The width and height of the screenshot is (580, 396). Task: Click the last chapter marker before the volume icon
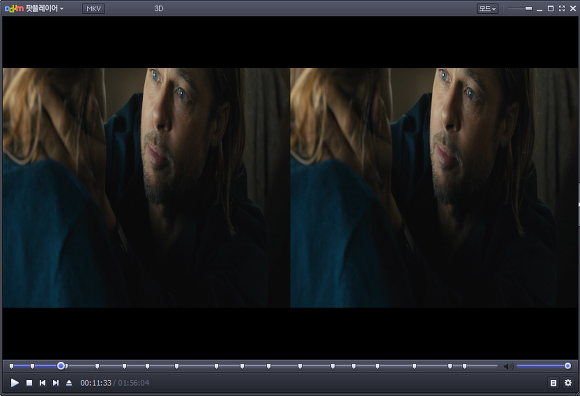tap(464, 366)
